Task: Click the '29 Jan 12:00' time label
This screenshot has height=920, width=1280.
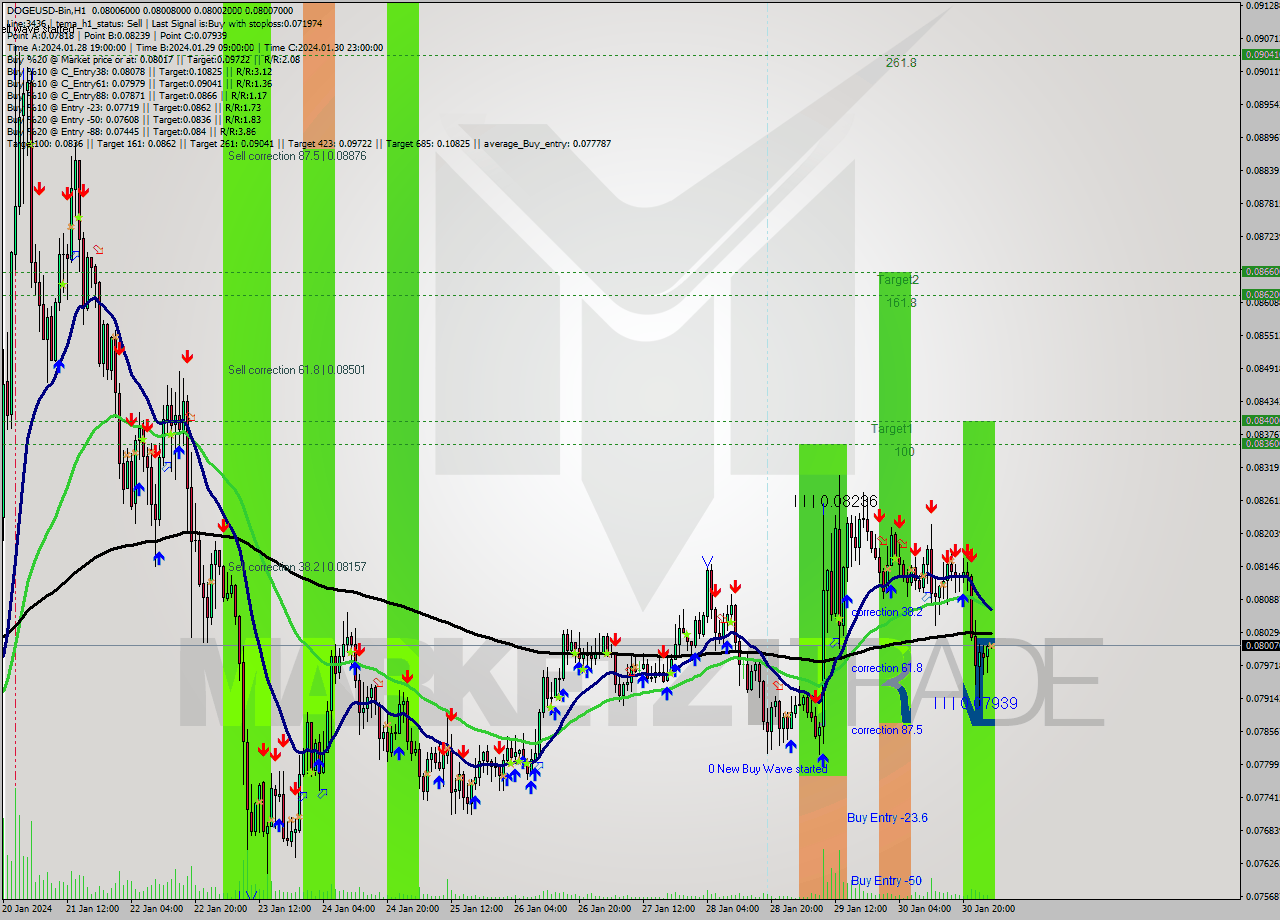Action: (860, 909)
